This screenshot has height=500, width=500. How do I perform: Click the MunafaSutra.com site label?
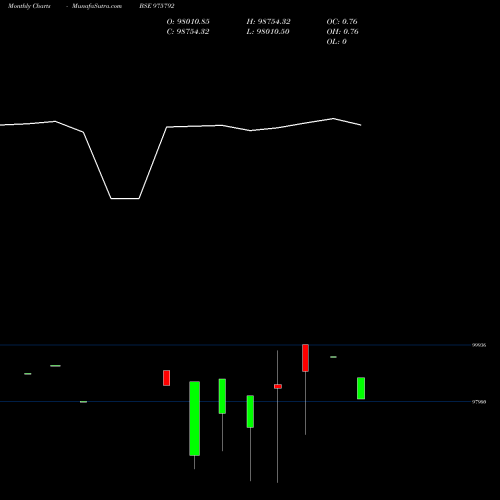click(x=97, y=6)
